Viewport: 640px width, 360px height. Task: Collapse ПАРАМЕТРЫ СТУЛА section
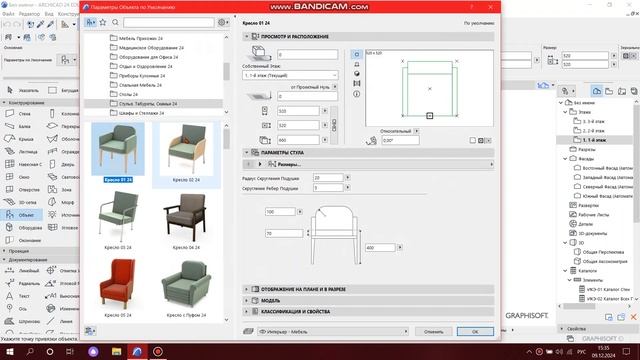point(247,152)
